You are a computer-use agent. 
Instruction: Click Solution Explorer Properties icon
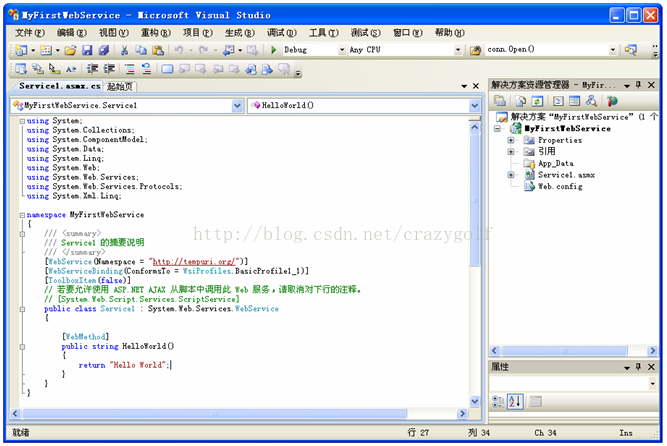500,101
